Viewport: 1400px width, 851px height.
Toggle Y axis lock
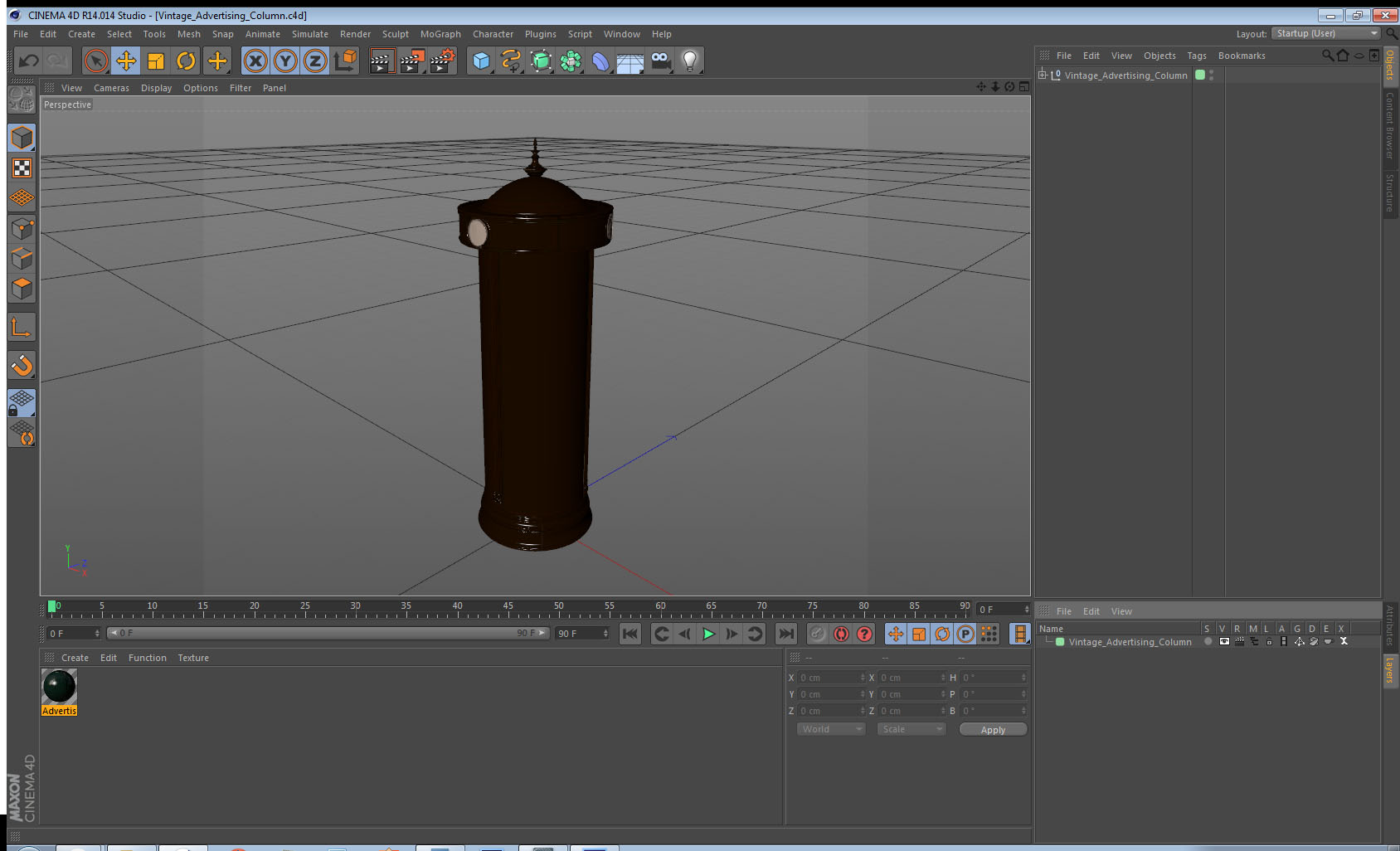pyautogui.click(x=285, y=61)
